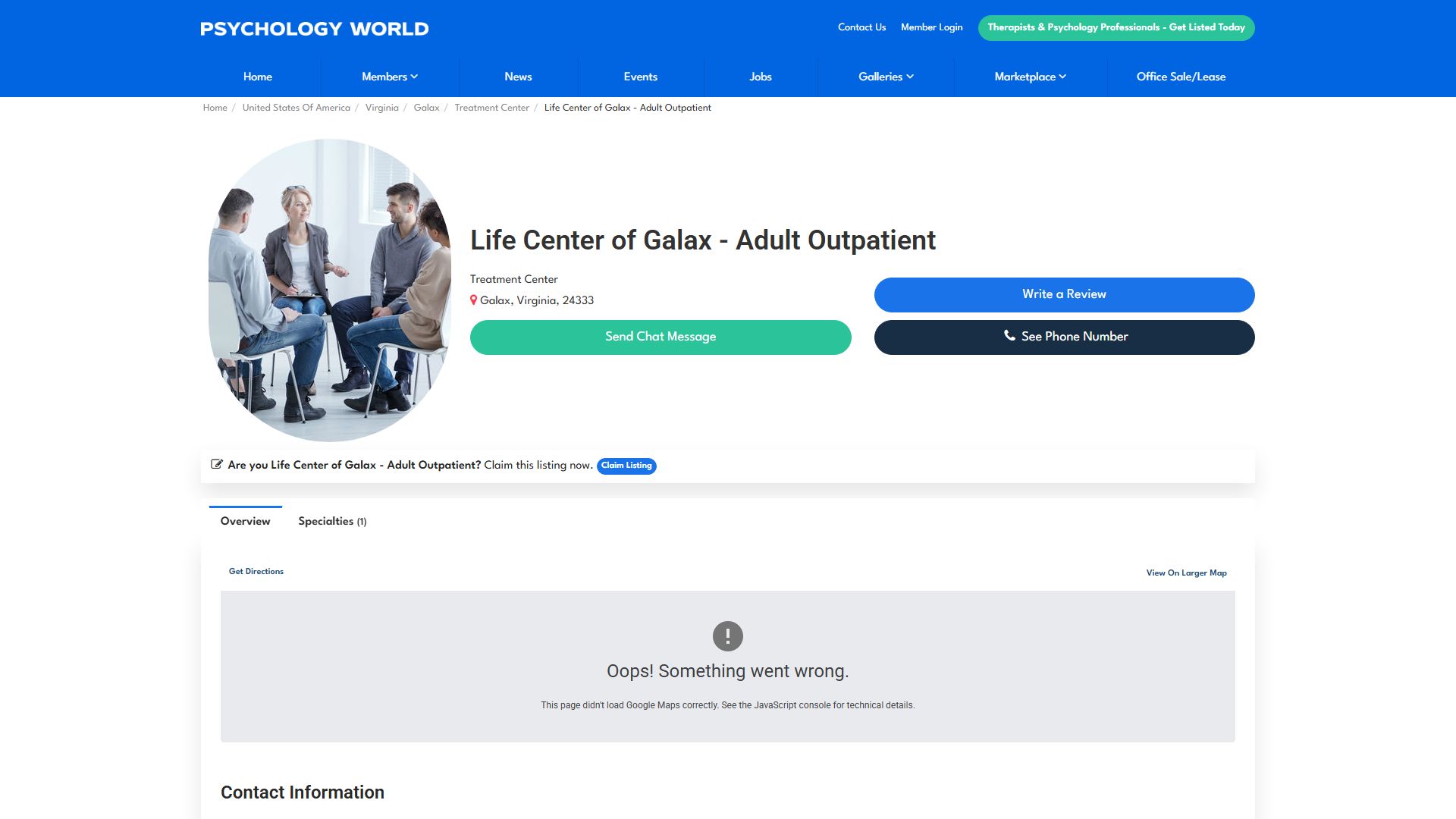The width and height of the screenshot is (1456, 819).
Task: Open the Events menu item
Action: (x=640, y=77)
